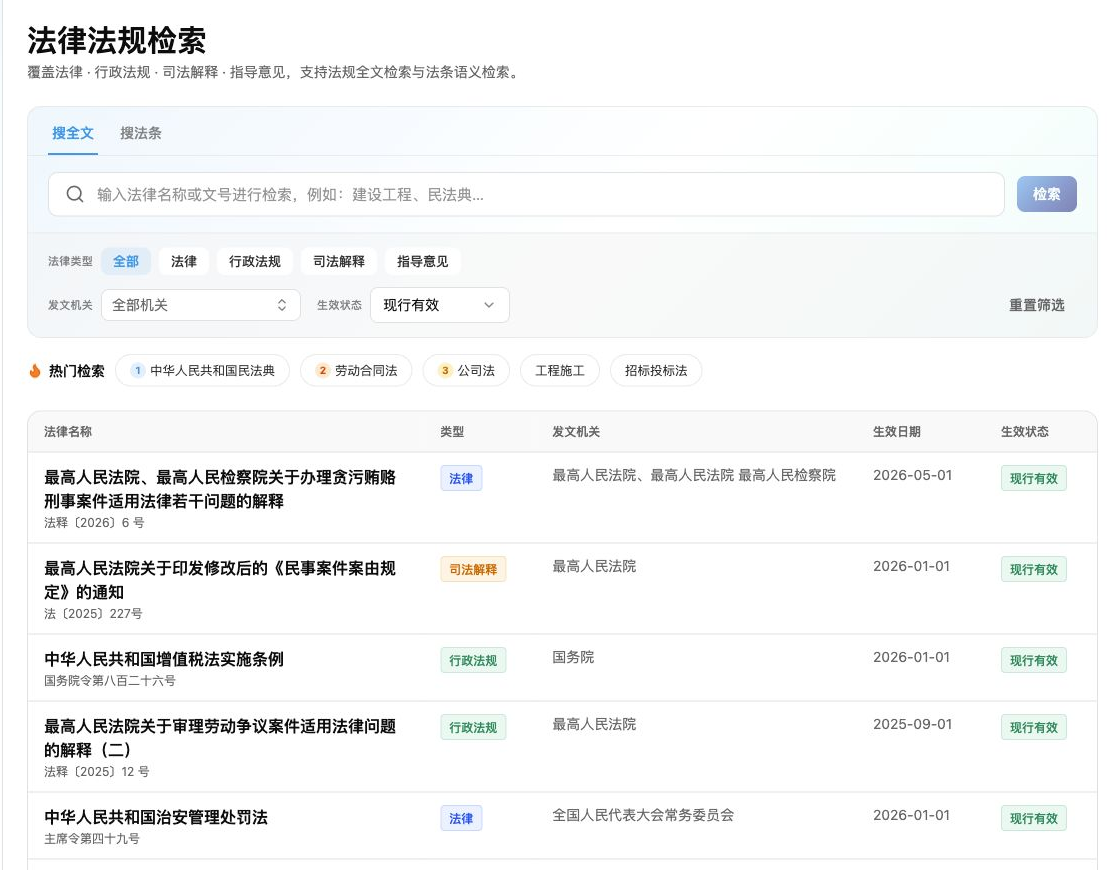1115x870 pixels.
Task: Click the 检索 search button
Action: (1046, 194)
